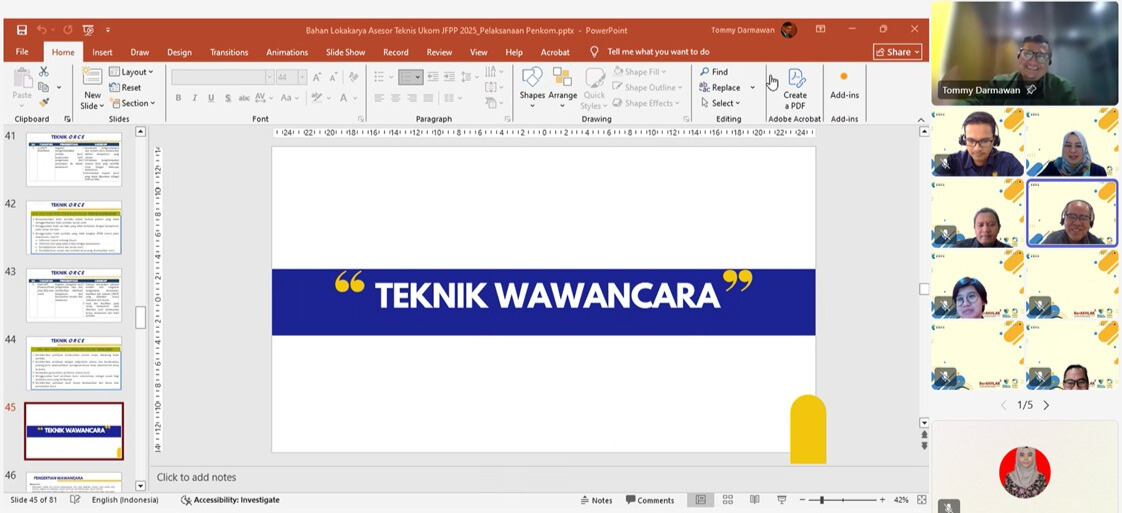This screenshot has width=1122, height=513.
Task: Open the Section dropdown
Action: coord(133,103)
